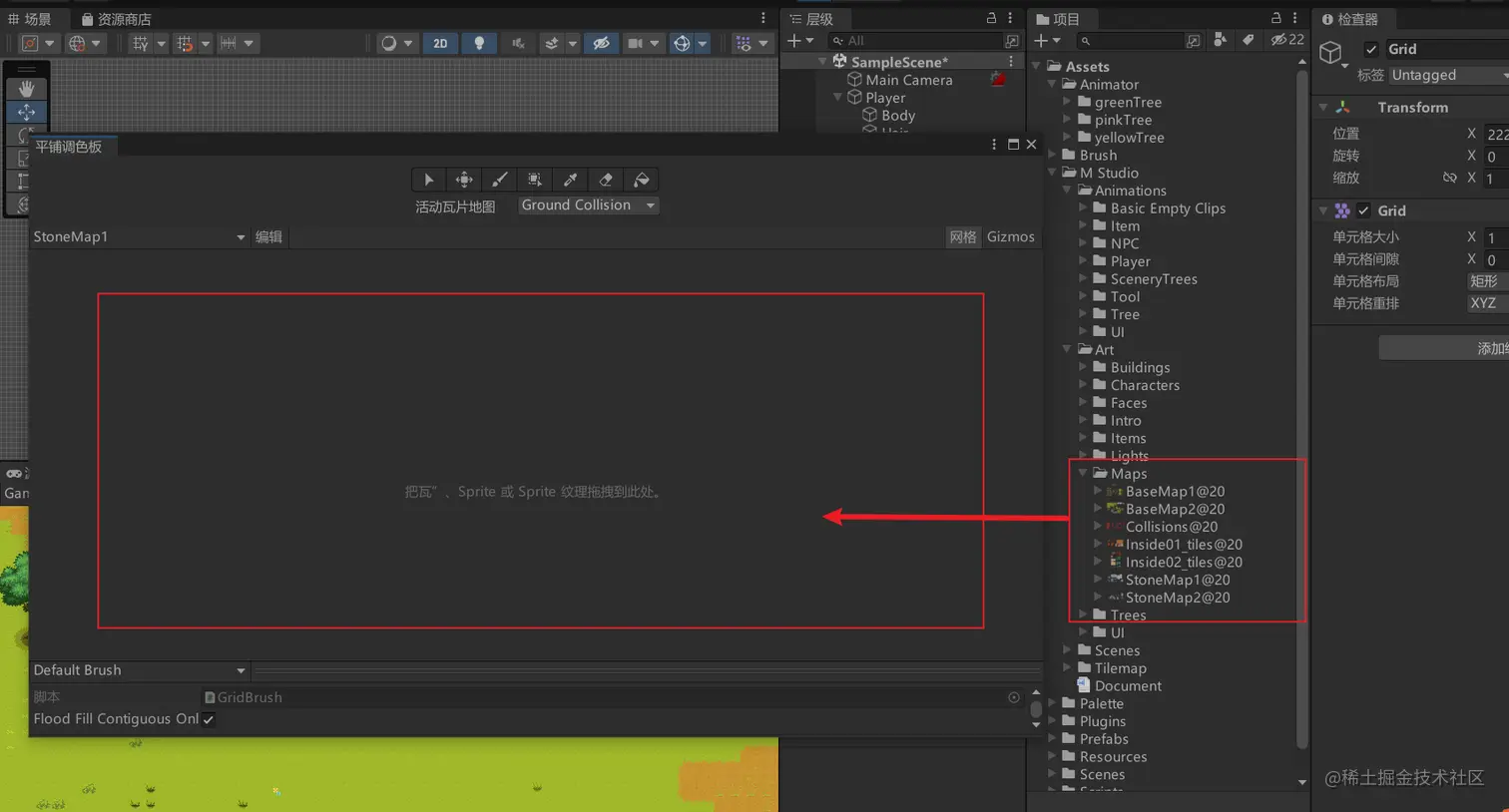Select the tile palette Eraser tool

(606, 180)
